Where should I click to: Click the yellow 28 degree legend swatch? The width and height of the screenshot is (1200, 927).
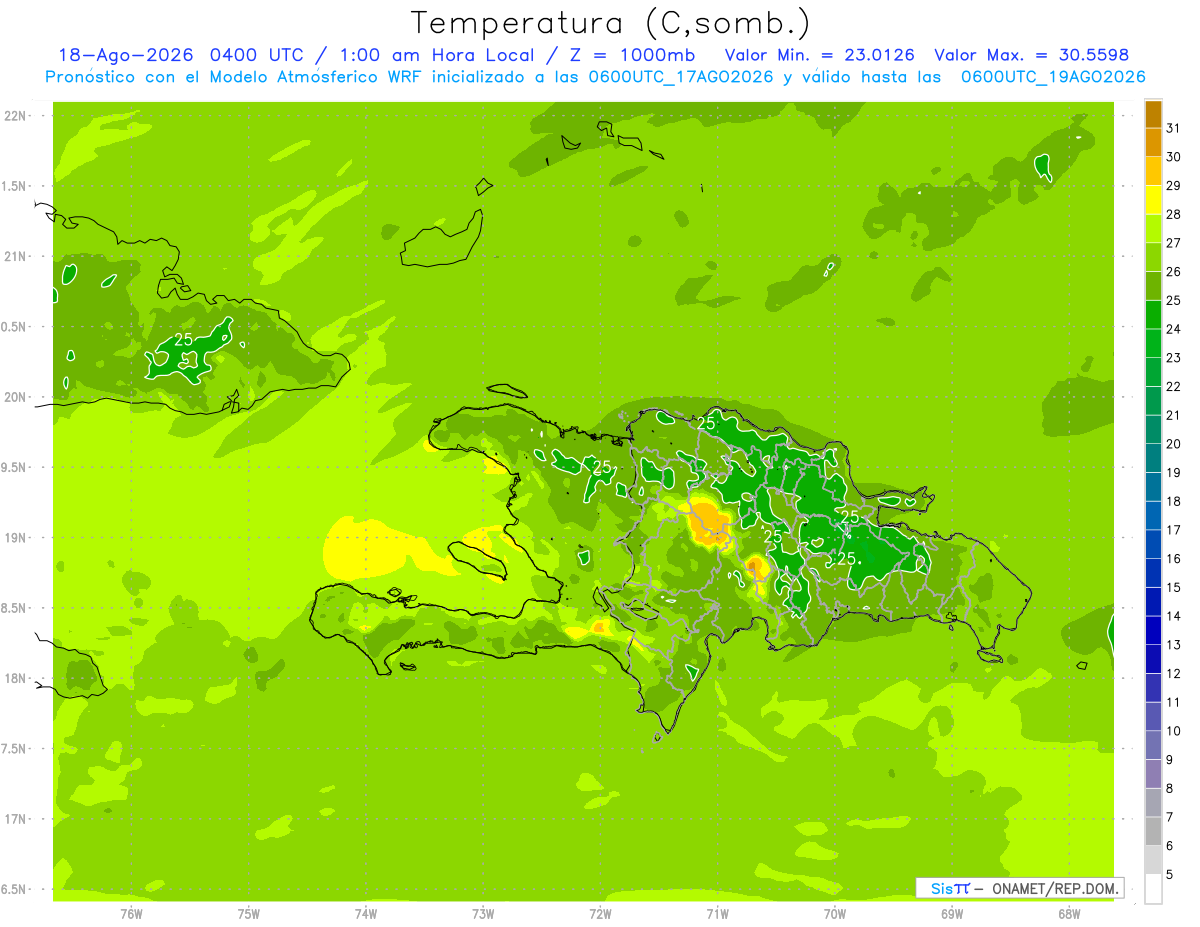[1153, 201]
